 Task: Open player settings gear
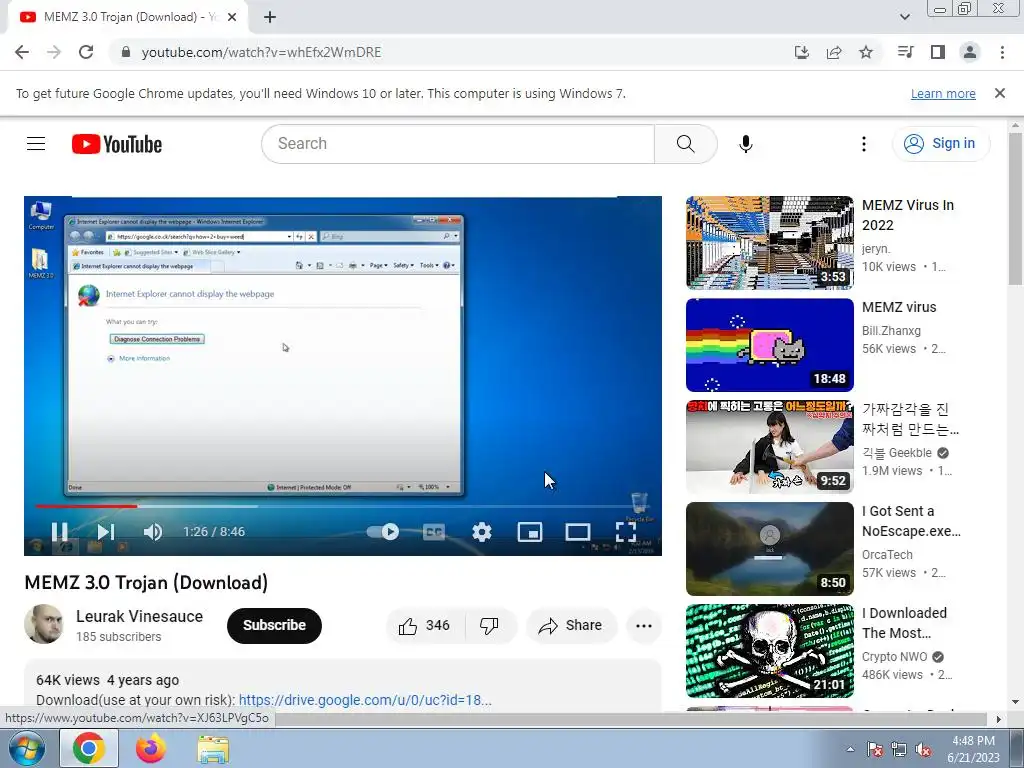point(482,532)
